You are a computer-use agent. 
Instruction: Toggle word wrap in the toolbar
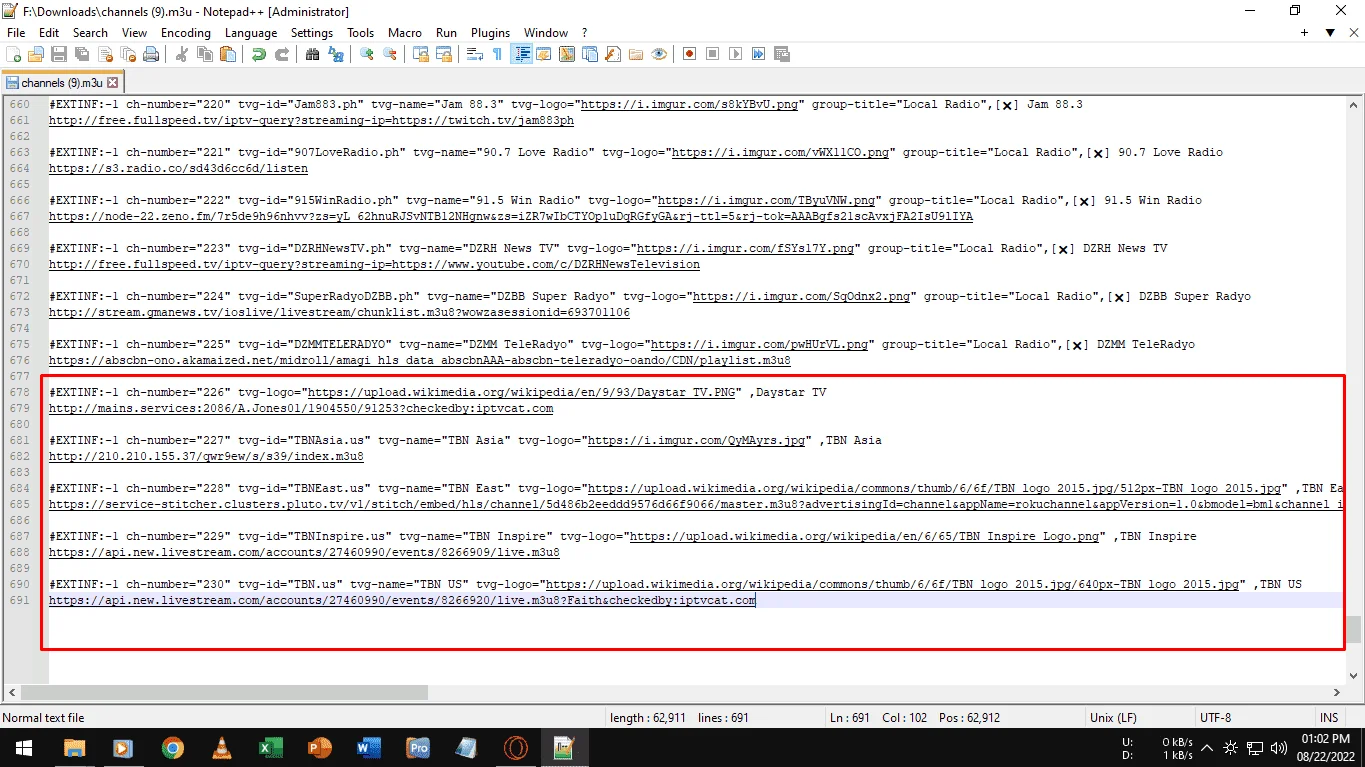pos(474,54)
